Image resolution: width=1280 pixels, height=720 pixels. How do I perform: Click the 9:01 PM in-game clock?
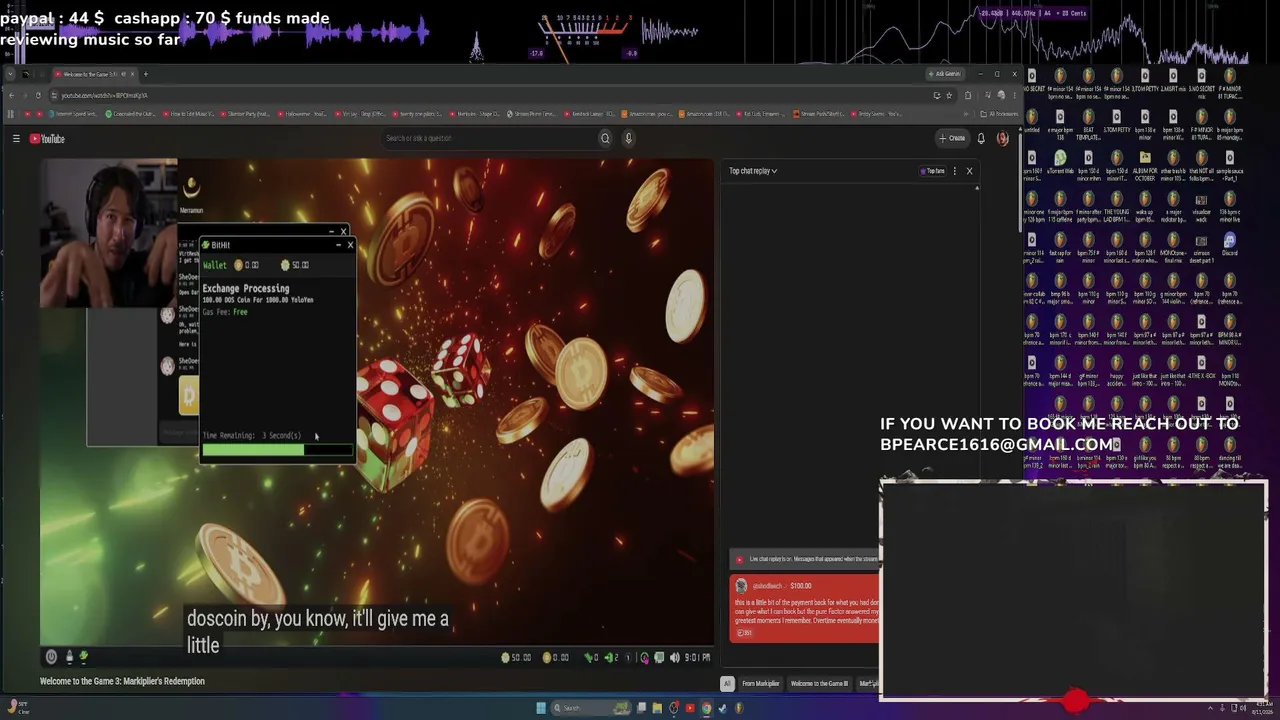(x=700, y=657)
